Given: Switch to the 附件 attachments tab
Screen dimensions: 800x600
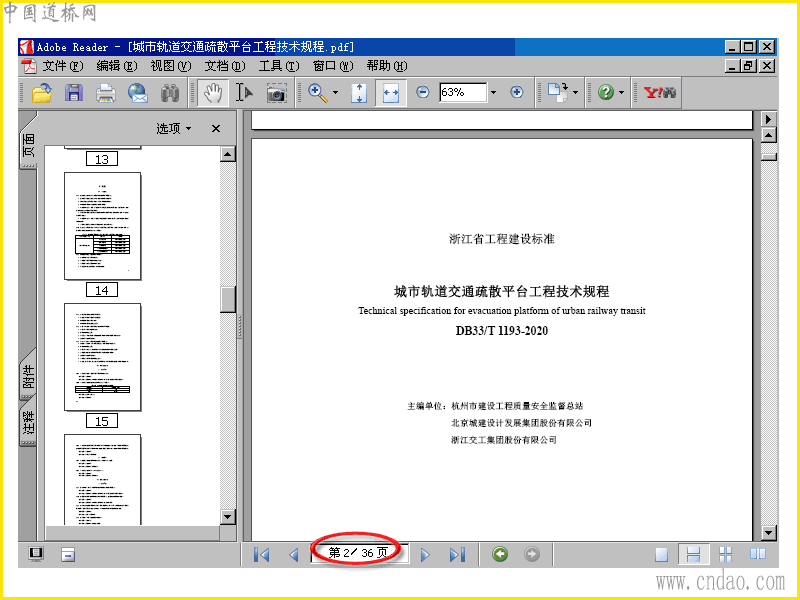Looking at the screenshot, I should tap(29, 376).
